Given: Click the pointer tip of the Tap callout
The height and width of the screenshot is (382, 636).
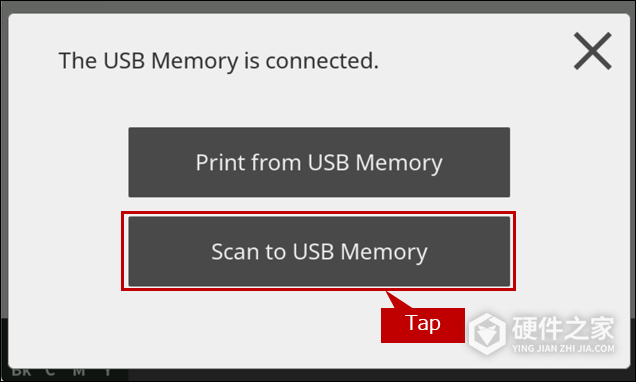Looking at the screenshot, I should 387,293.
